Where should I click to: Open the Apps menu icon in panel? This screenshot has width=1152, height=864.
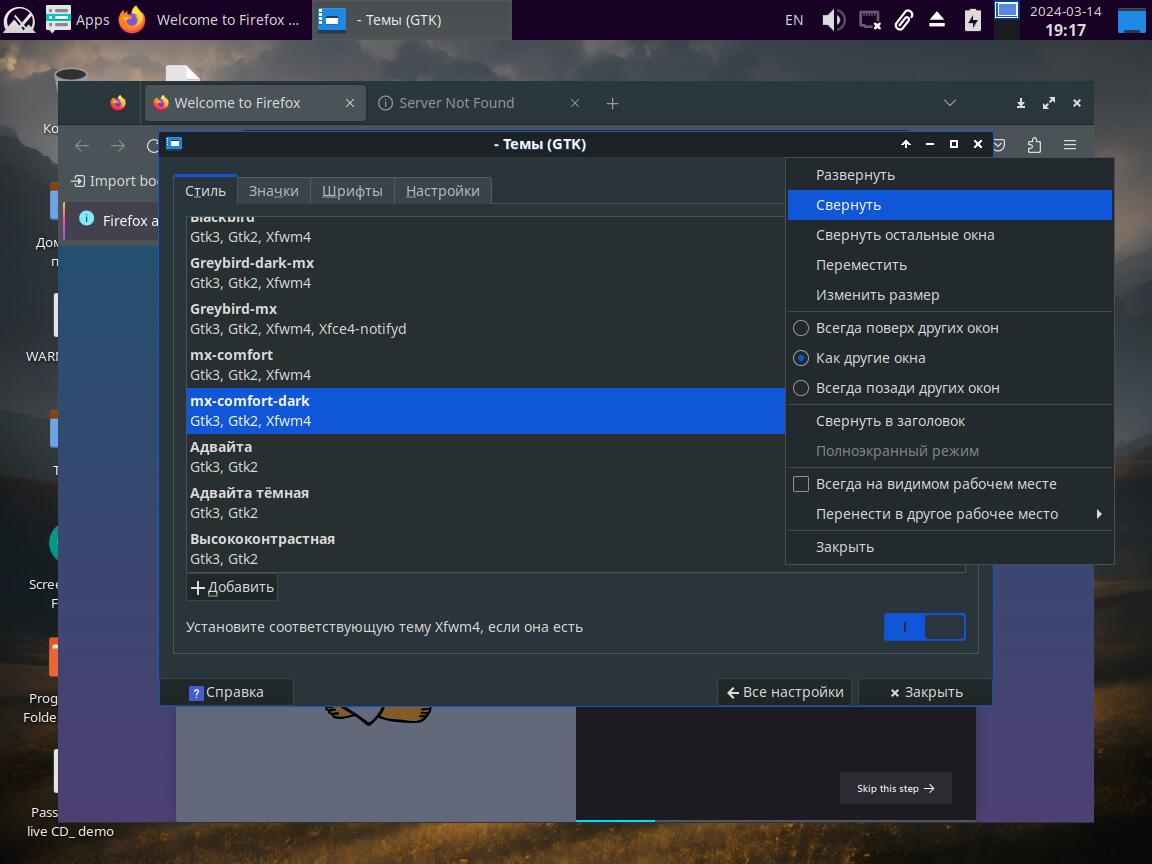point(59,20)
